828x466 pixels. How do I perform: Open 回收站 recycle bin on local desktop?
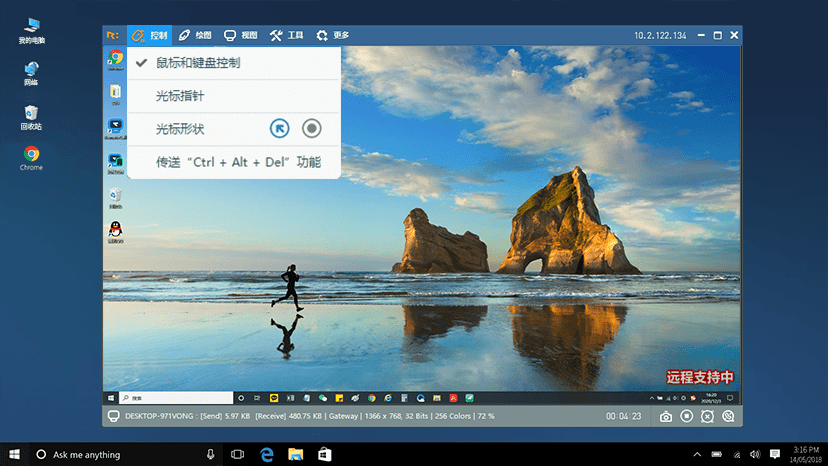pyautogui.click(x=31, y=117)
